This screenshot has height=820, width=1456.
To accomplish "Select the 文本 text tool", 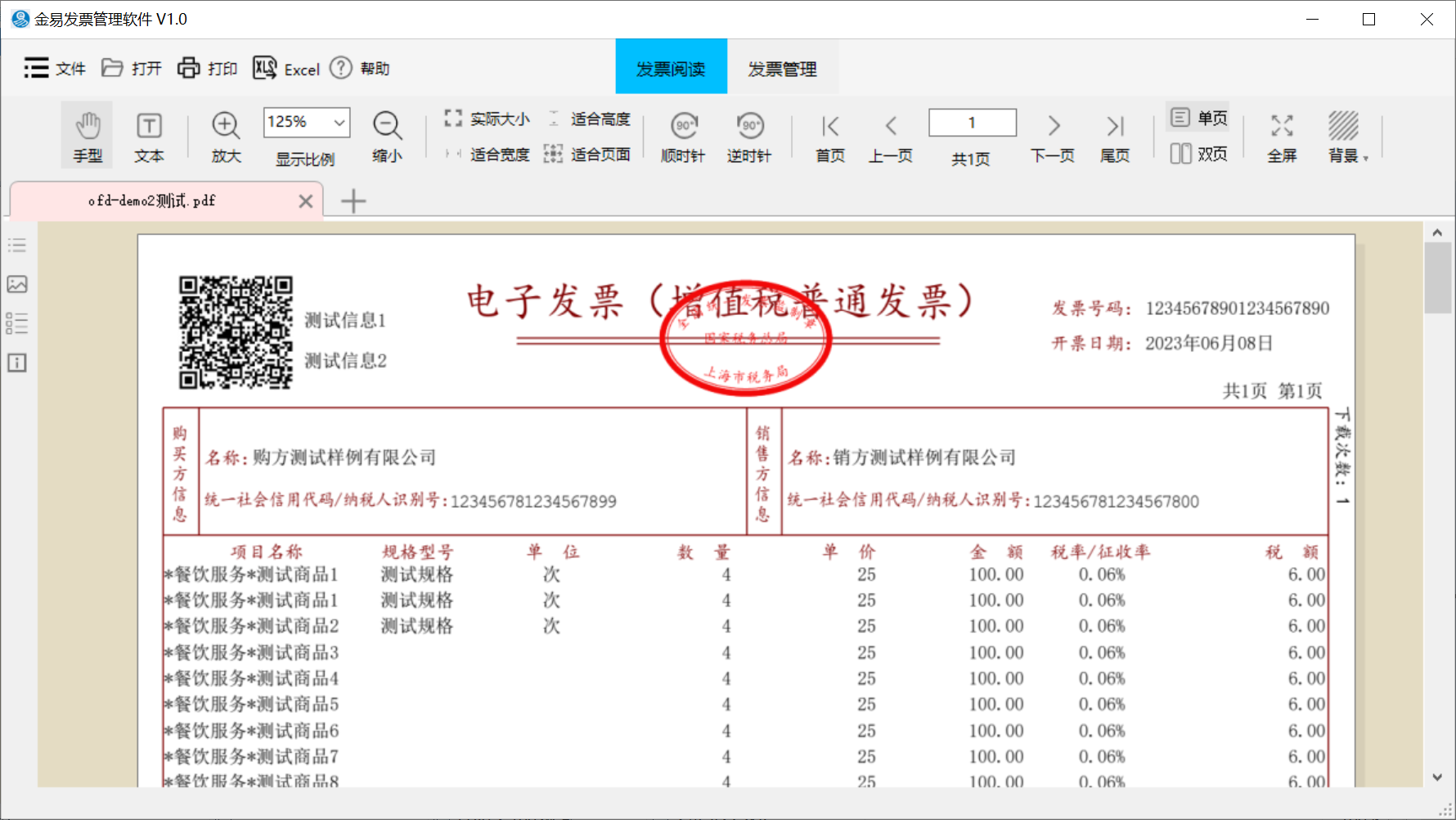I will click(149, 136).
